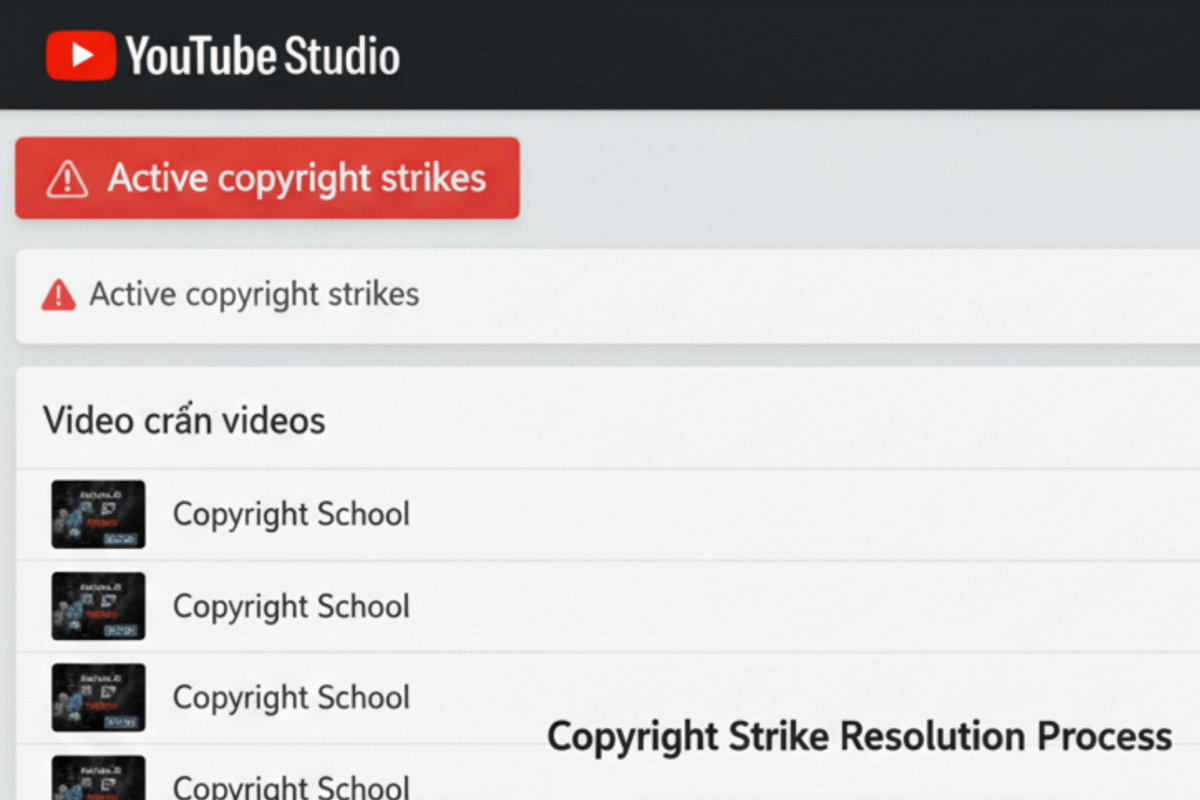Image resolution: width=1200 pixels, height=800 pixels.
Task: Select gray Active copyright strikes banner text
Action: pyautogui.click(x=254, y=295)
